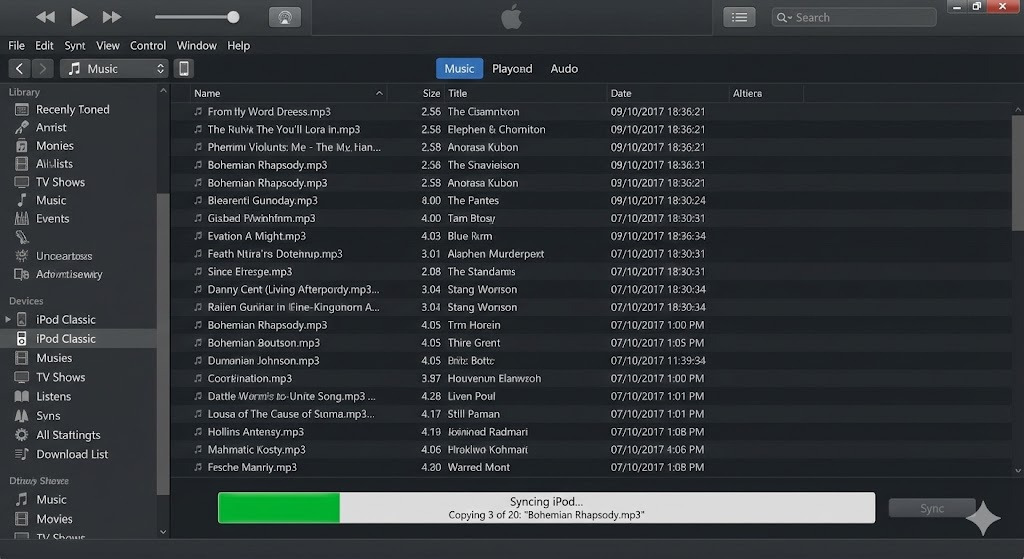Viewport: 1024px width, 559px height.
Task: Open Events in the Library sidebar
Action: pos(52,219)
